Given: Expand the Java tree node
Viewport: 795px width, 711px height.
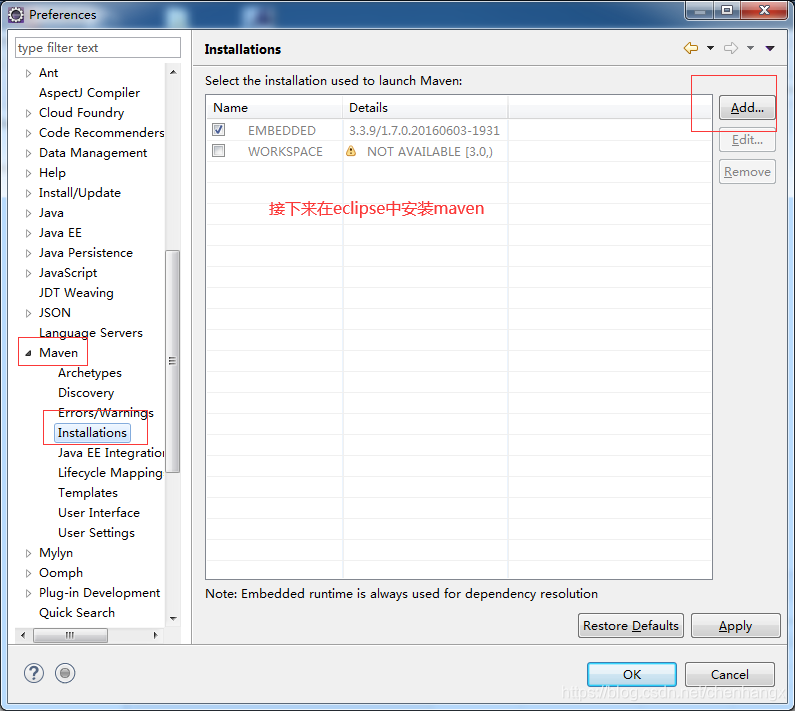Looking at the screenshot, I should (x=28, y=214).
